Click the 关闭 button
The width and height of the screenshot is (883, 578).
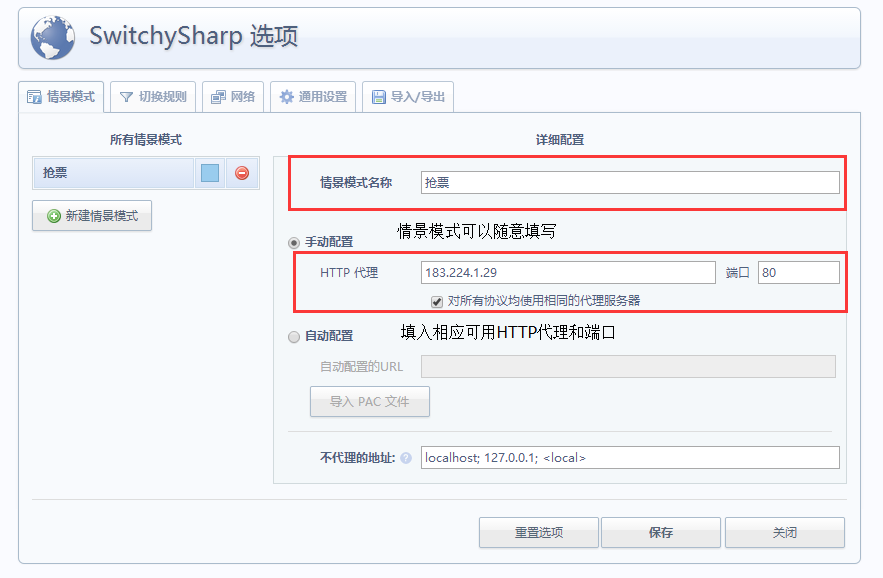(785, 532)
